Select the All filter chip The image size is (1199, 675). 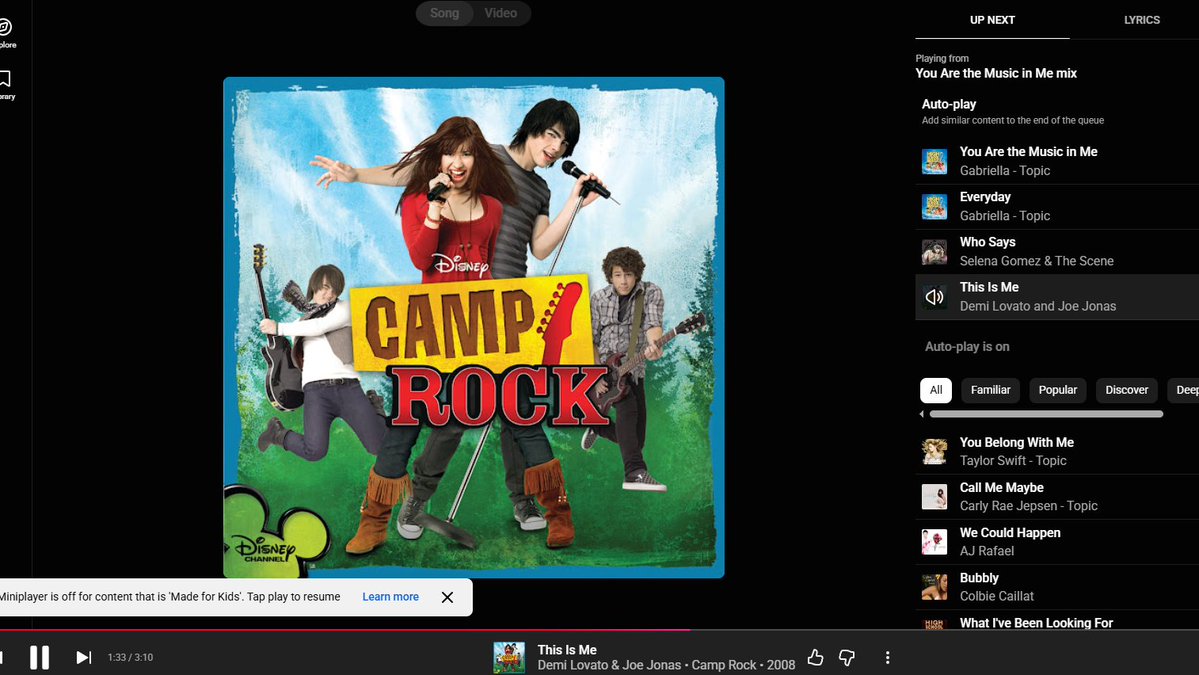pyautogui.click(x=936, y=390)
